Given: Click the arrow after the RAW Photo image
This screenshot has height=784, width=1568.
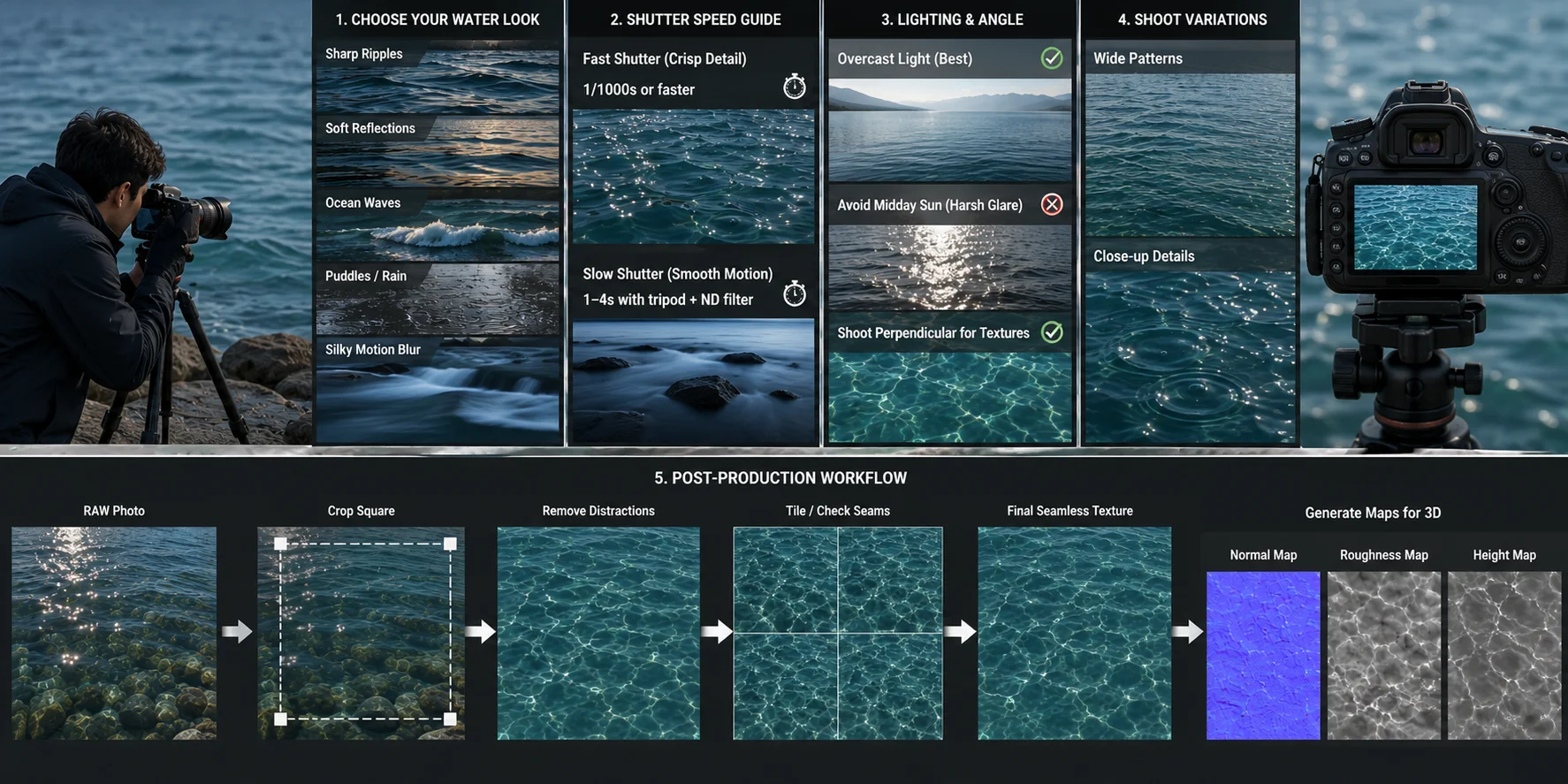Looking at the screenshot, I should (237, 632).
